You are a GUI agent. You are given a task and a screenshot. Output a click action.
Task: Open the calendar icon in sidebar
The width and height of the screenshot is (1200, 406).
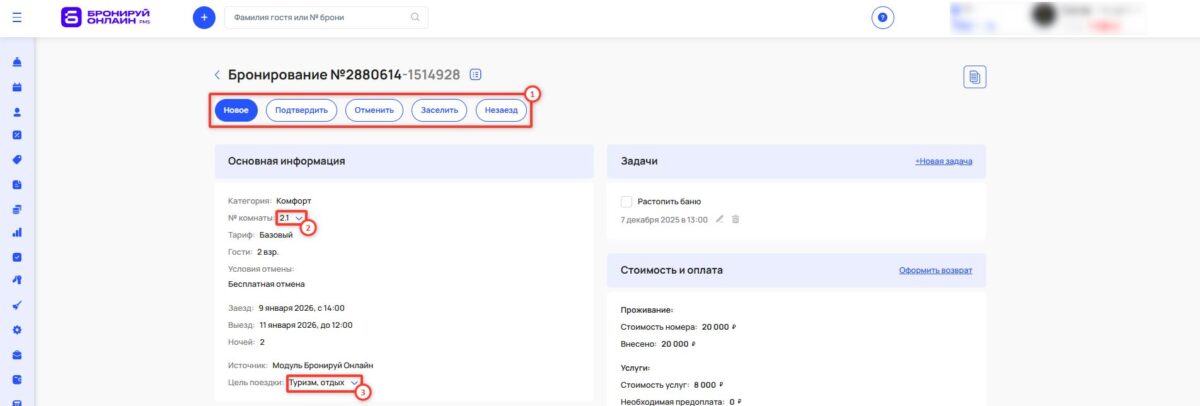click(17, 87)
